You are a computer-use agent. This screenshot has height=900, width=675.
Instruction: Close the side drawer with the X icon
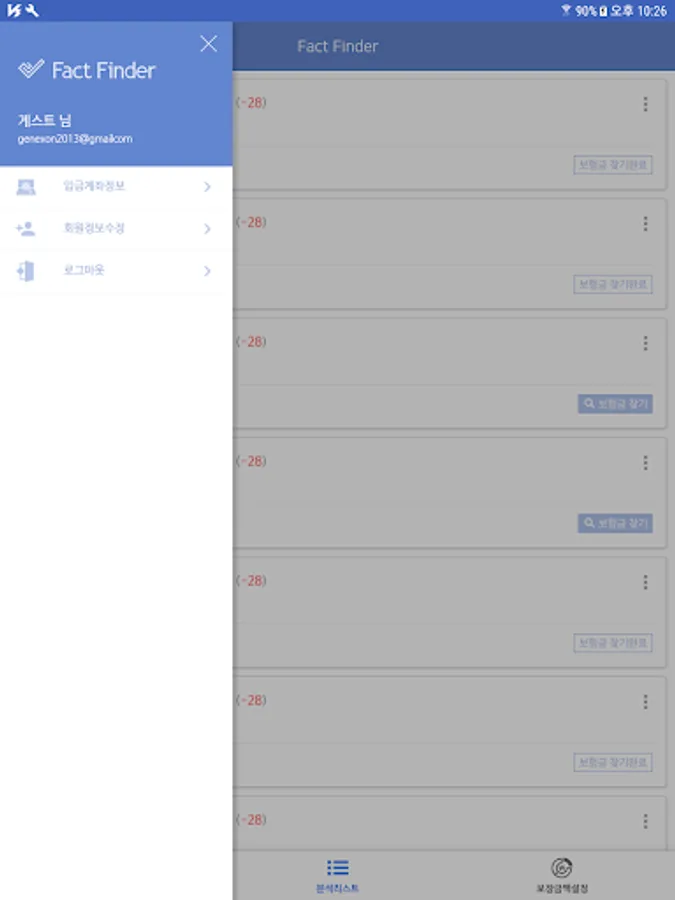(208, 44)
